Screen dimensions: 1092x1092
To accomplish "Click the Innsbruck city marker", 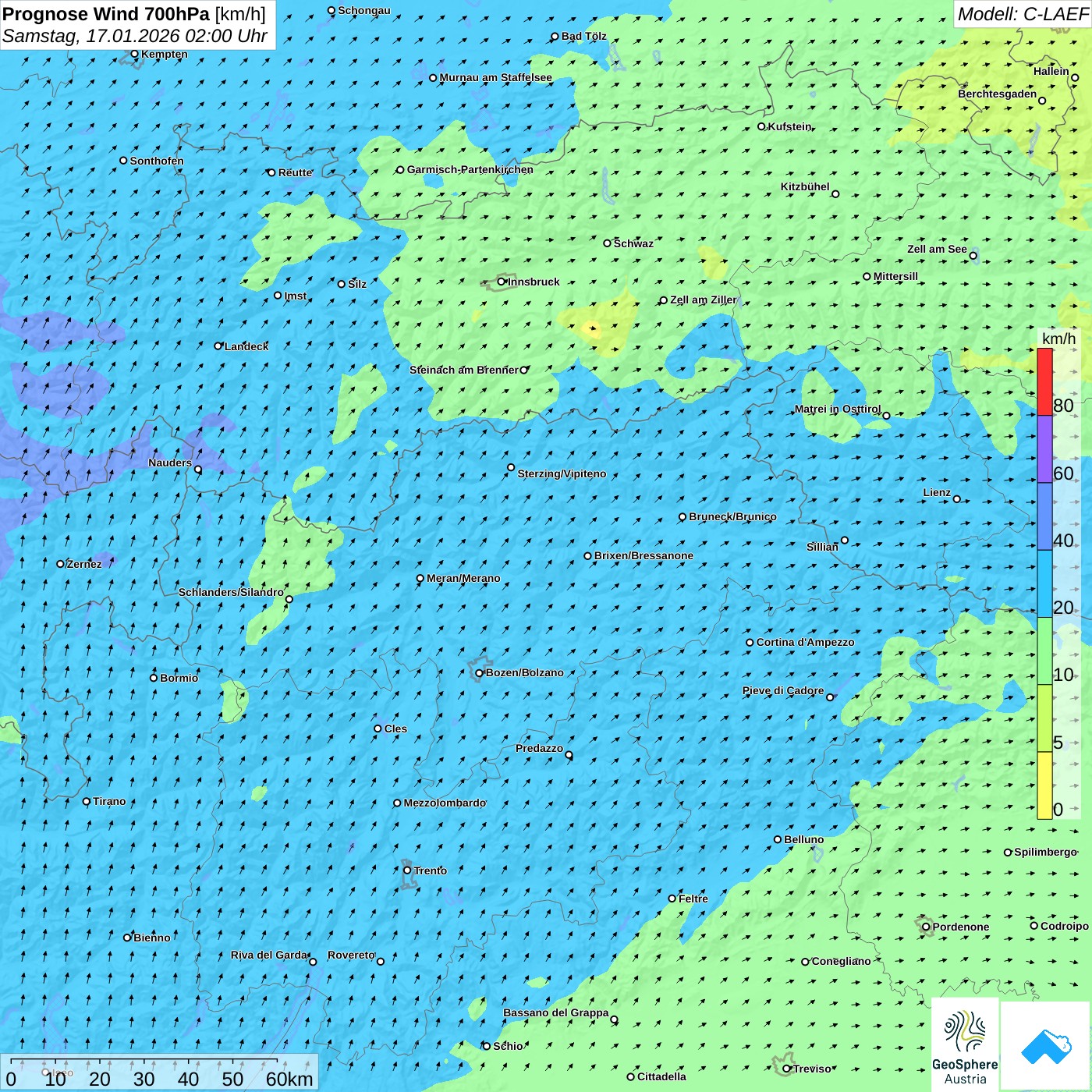I will [x=502, y=282].
